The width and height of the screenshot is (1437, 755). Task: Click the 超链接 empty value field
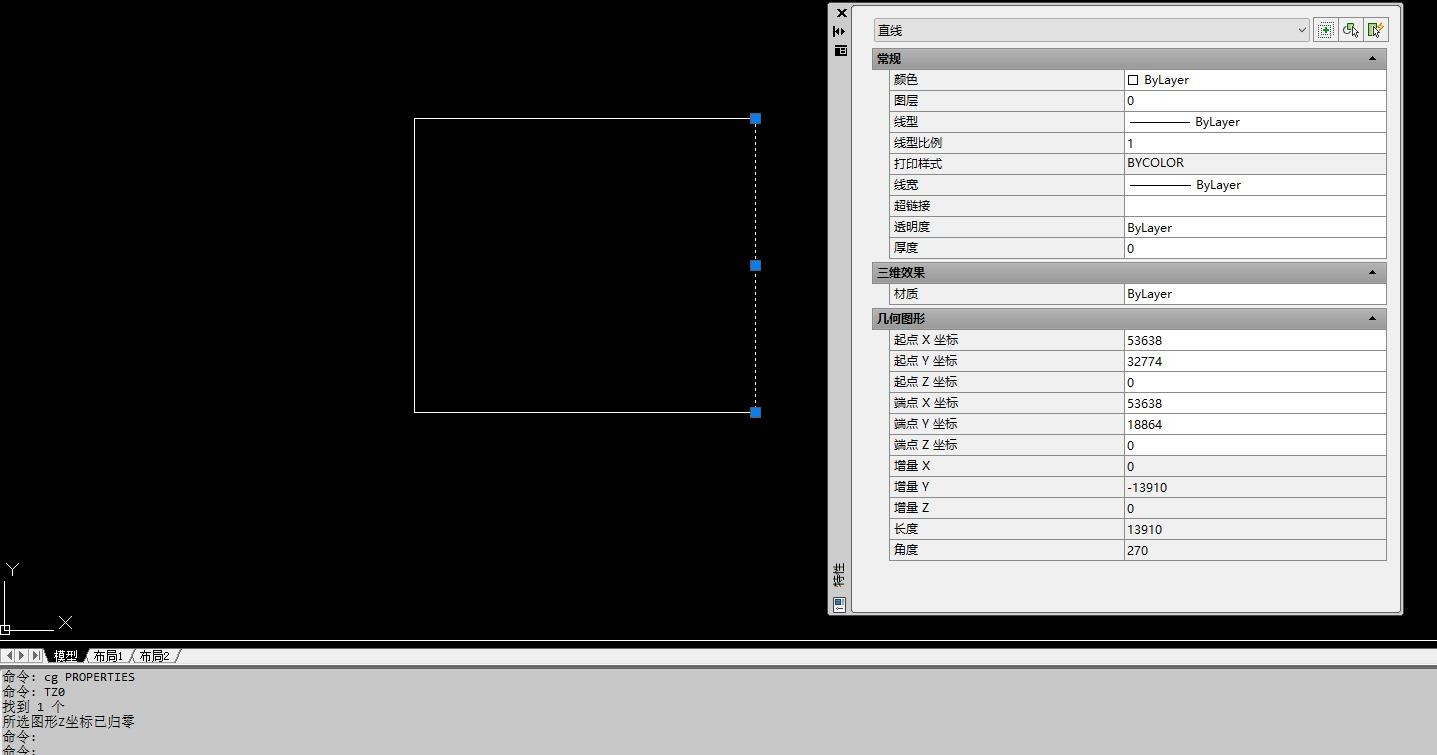[1255, 206]
